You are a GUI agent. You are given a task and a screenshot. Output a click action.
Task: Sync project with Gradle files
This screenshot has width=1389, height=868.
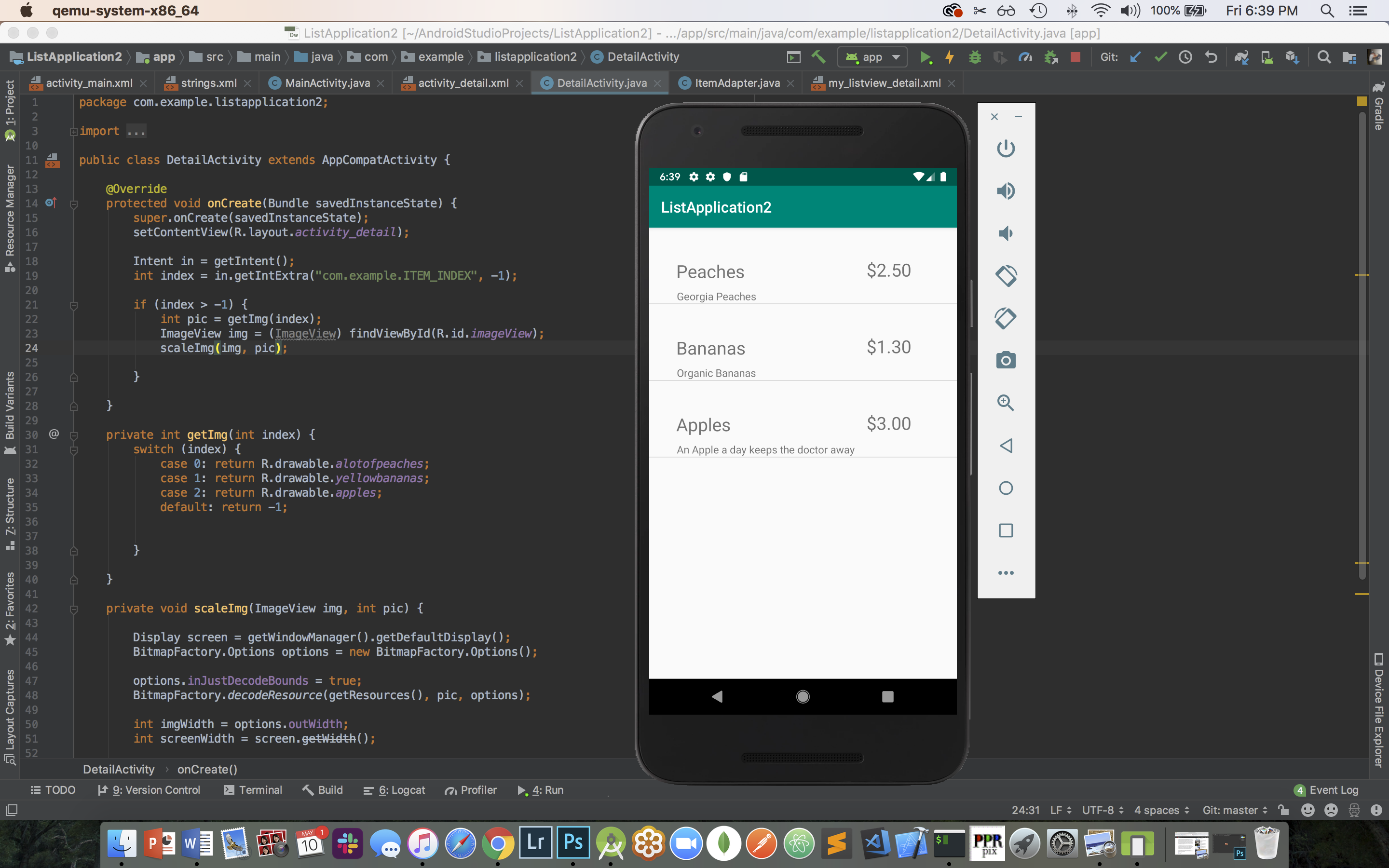(x=1241, y=57)
